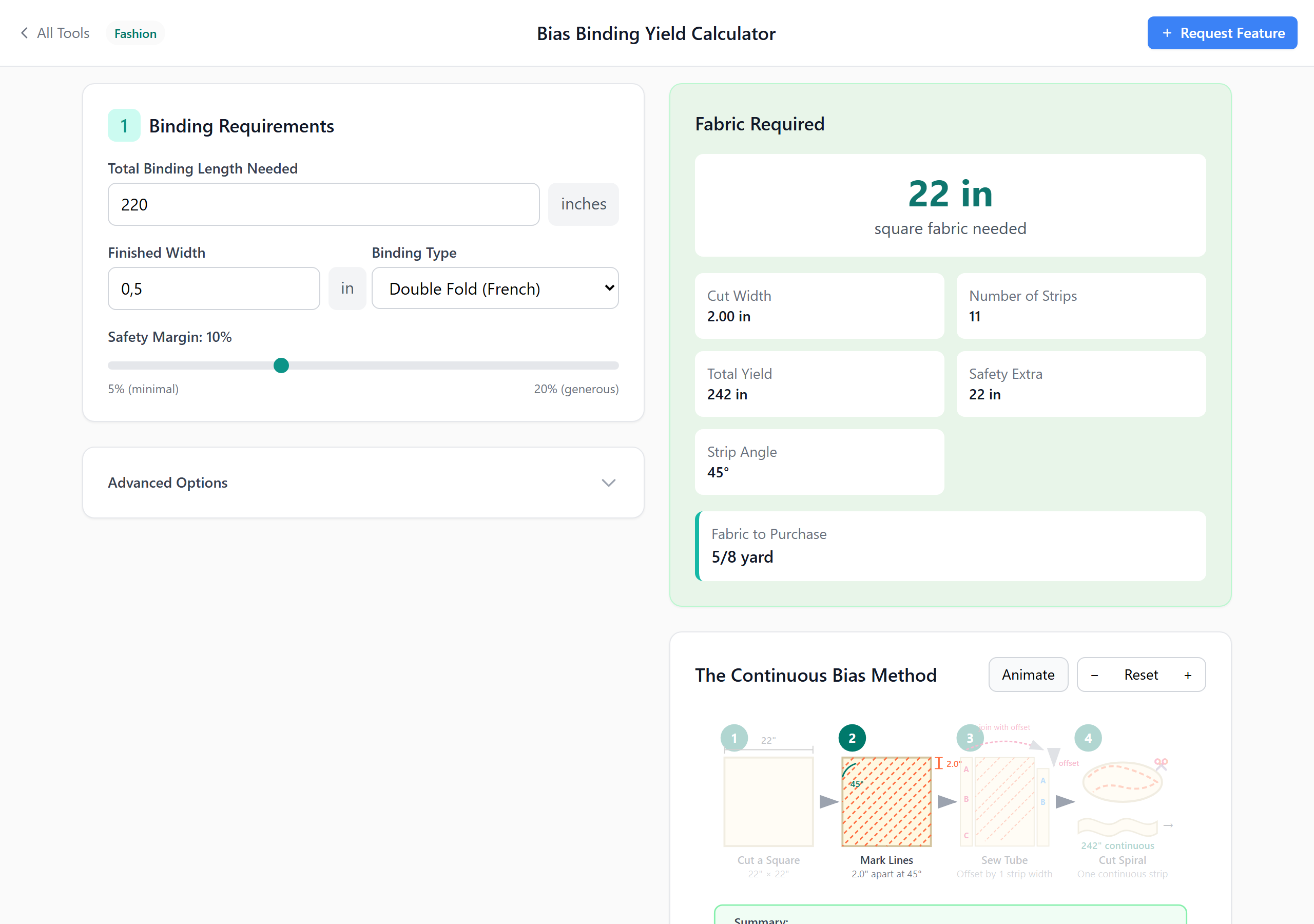Click the back arrow beside All Tools
This screenshot has width=1314, height=924.
pyautogui.click(x=24, y=33)
